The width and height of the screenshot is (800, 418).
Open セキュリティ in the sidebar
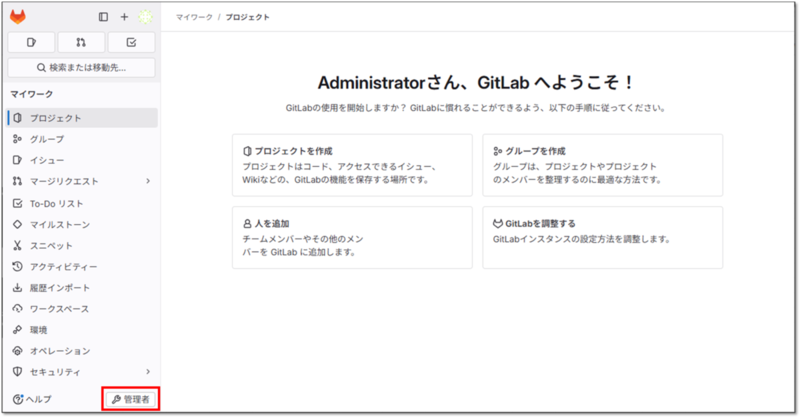[x=83, y=372]
